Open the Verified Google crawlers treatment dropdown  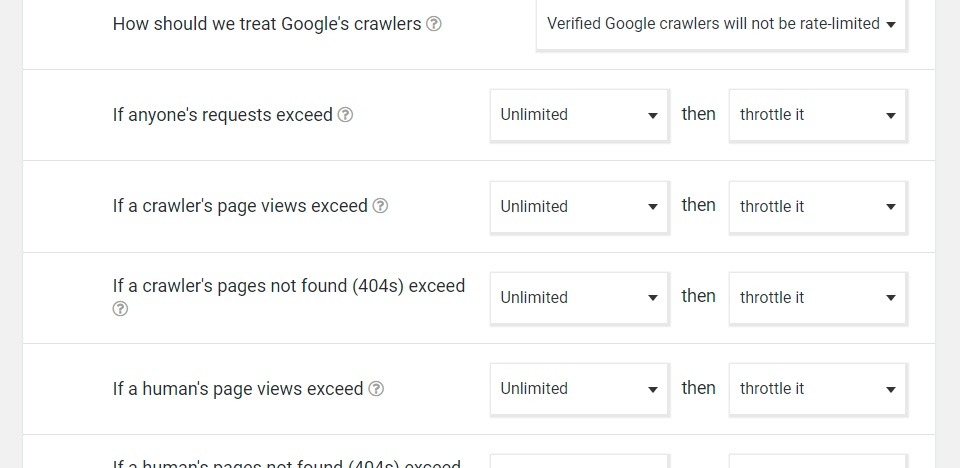tap(721, 24)
